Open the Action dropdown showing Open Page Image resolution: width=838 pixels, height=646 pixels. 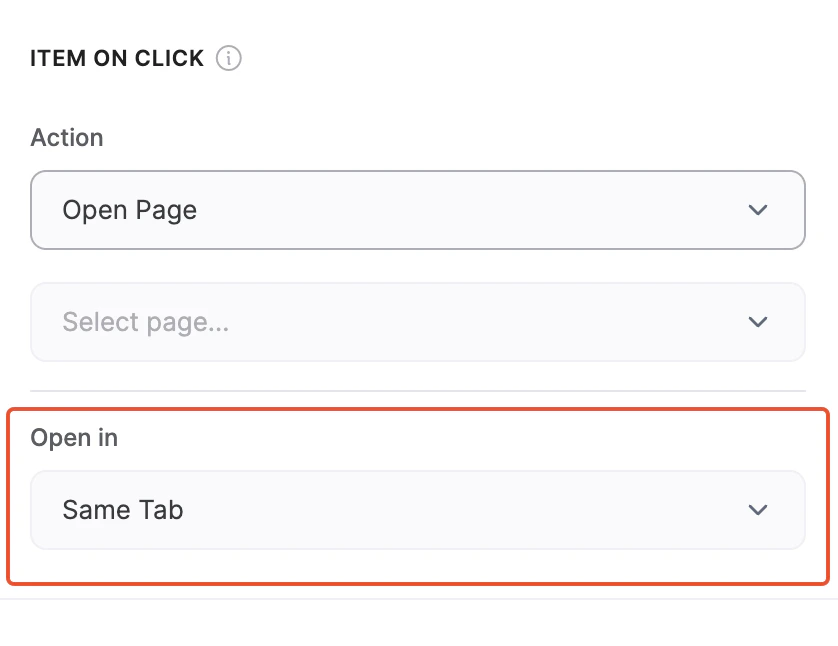click(x=418, y=210)
